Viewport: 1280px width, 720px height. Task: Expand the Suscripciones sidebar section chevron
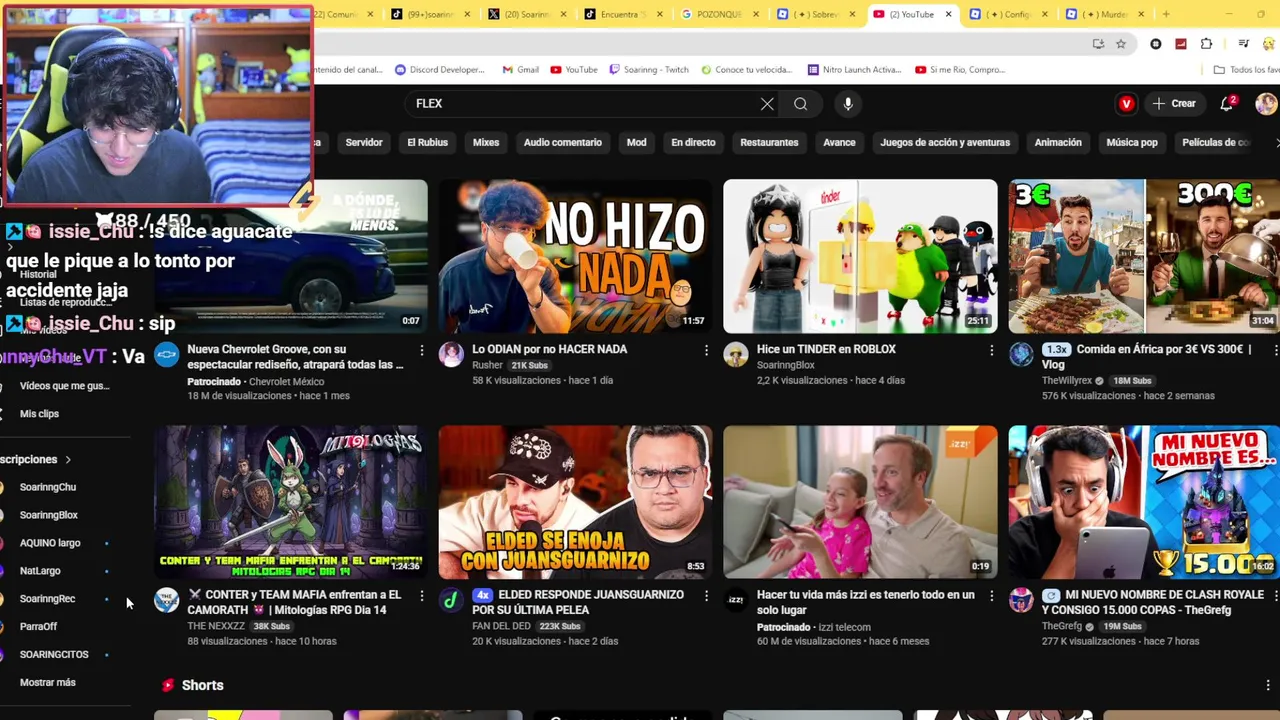[68, 460]
